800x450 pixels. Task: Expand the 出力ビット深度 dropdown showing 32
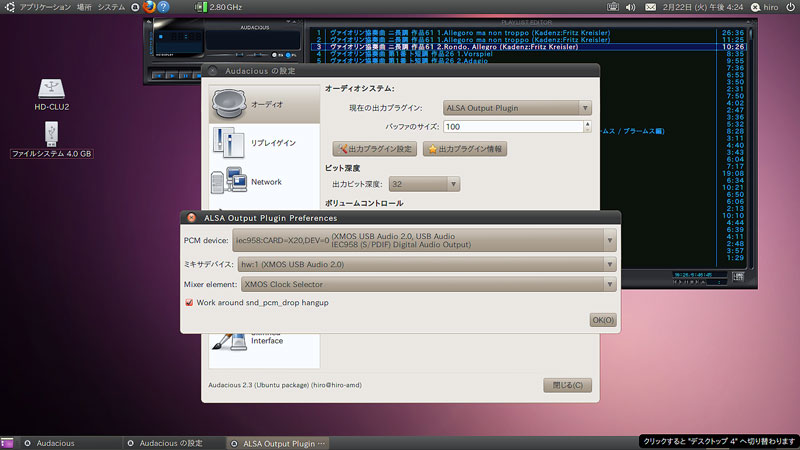(x=424, y=184)
